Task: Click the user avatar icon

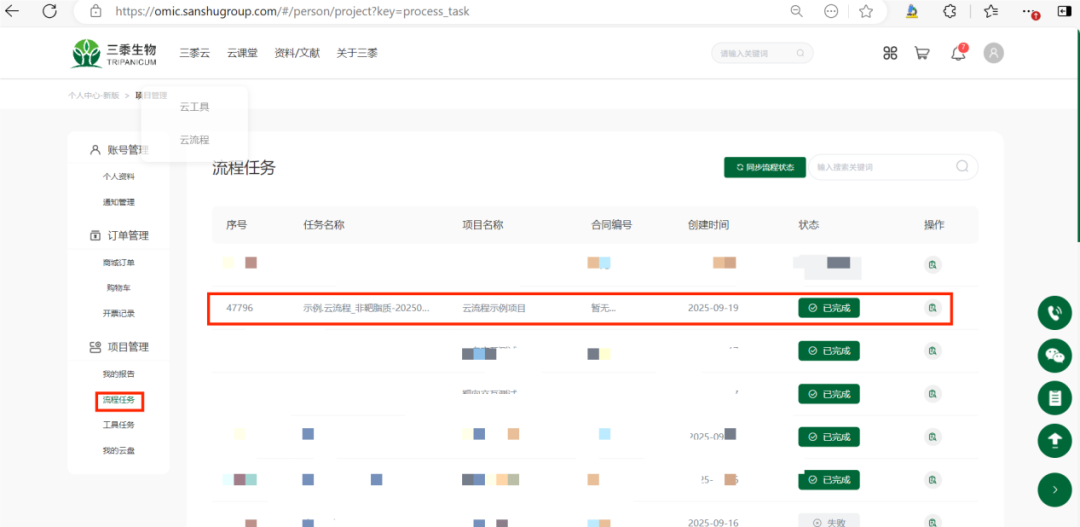Action: (993, 53)
